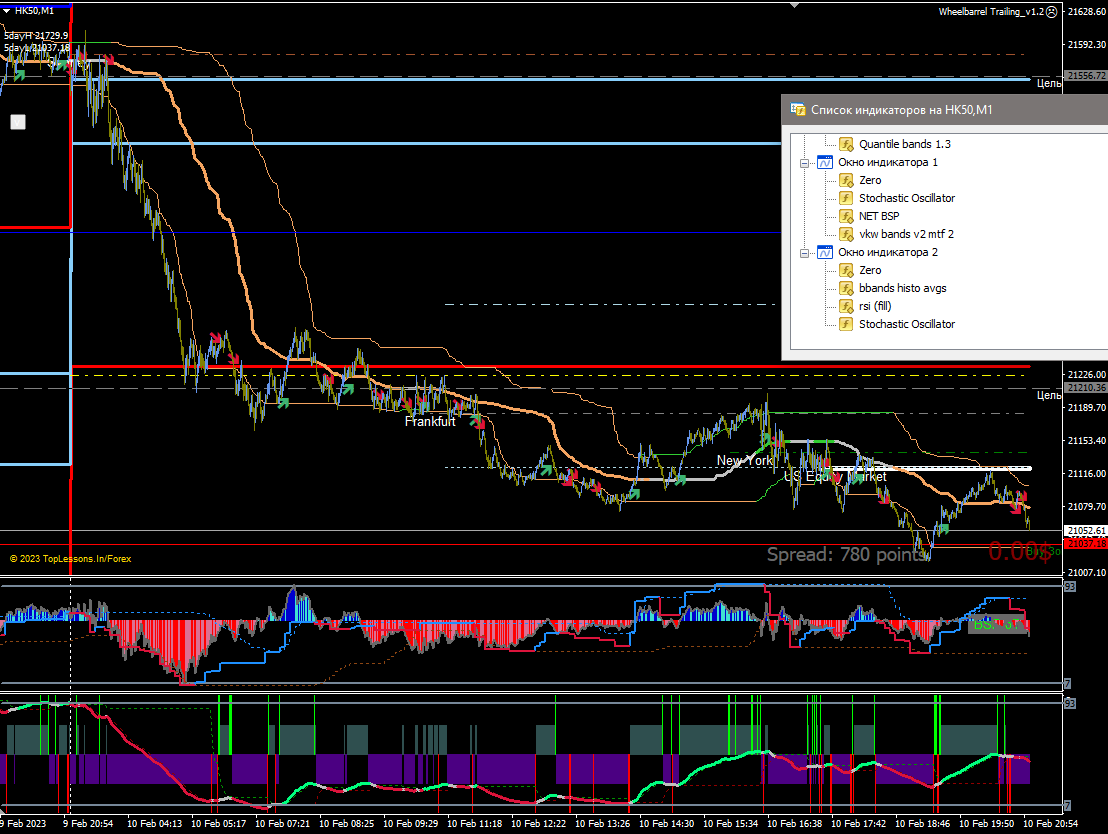This screenshot has width=1108, height=834.
Task: Click the Окно индикатора 1 window icon
Action: pyautogui.click(x=825, y=162)
